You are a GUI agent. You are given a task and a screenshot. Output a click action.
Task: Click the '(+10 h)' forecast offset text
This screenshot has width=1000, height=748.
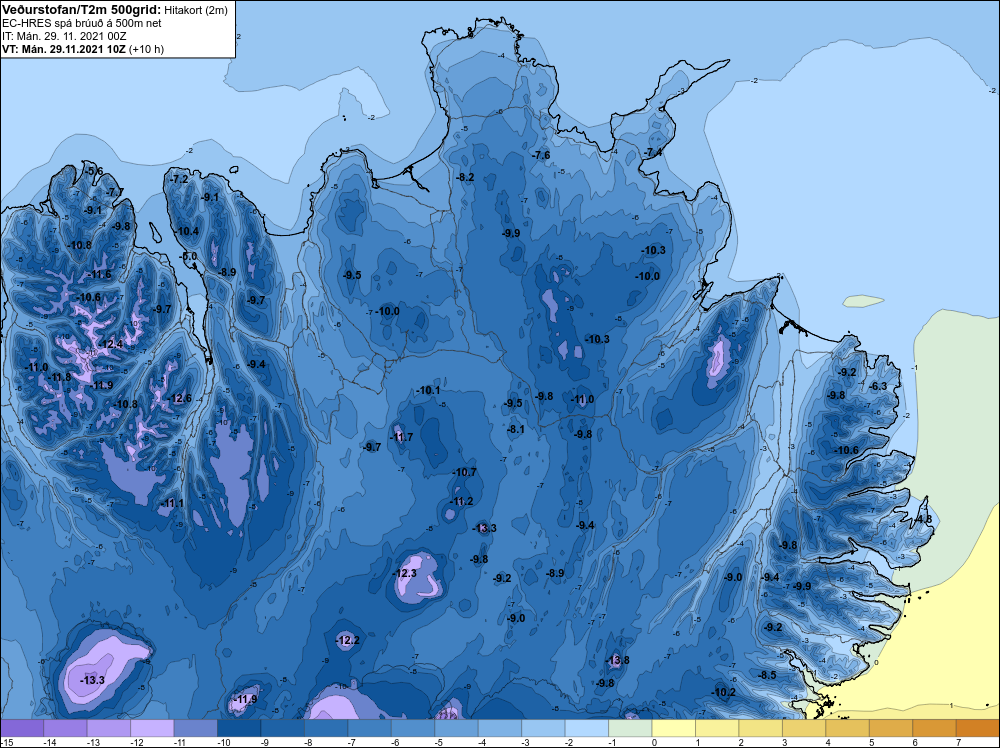point(147,49)
